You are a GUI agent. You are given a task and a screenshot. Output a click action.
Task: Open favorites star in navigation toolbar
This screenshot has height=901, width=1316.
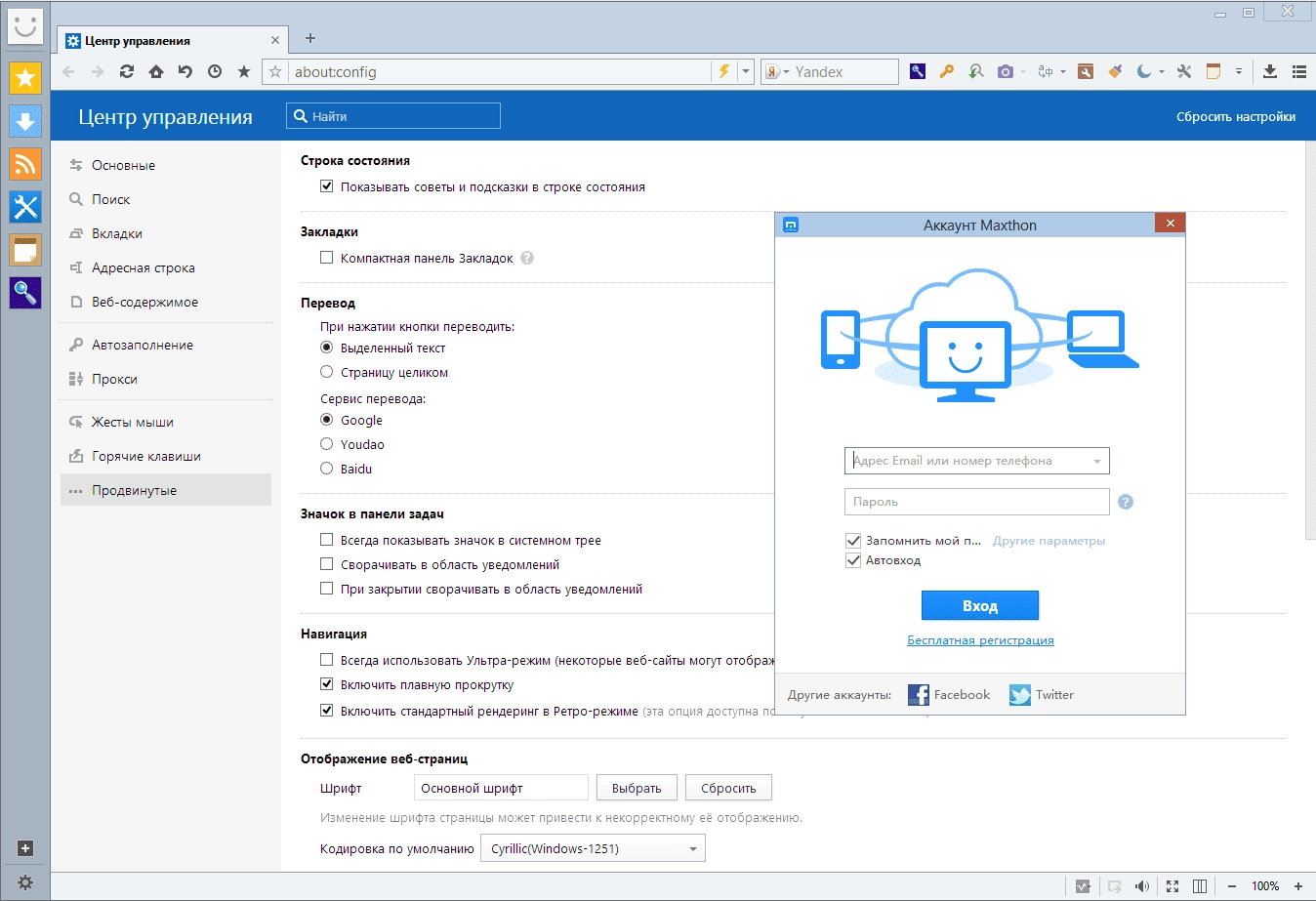point(244,71)
